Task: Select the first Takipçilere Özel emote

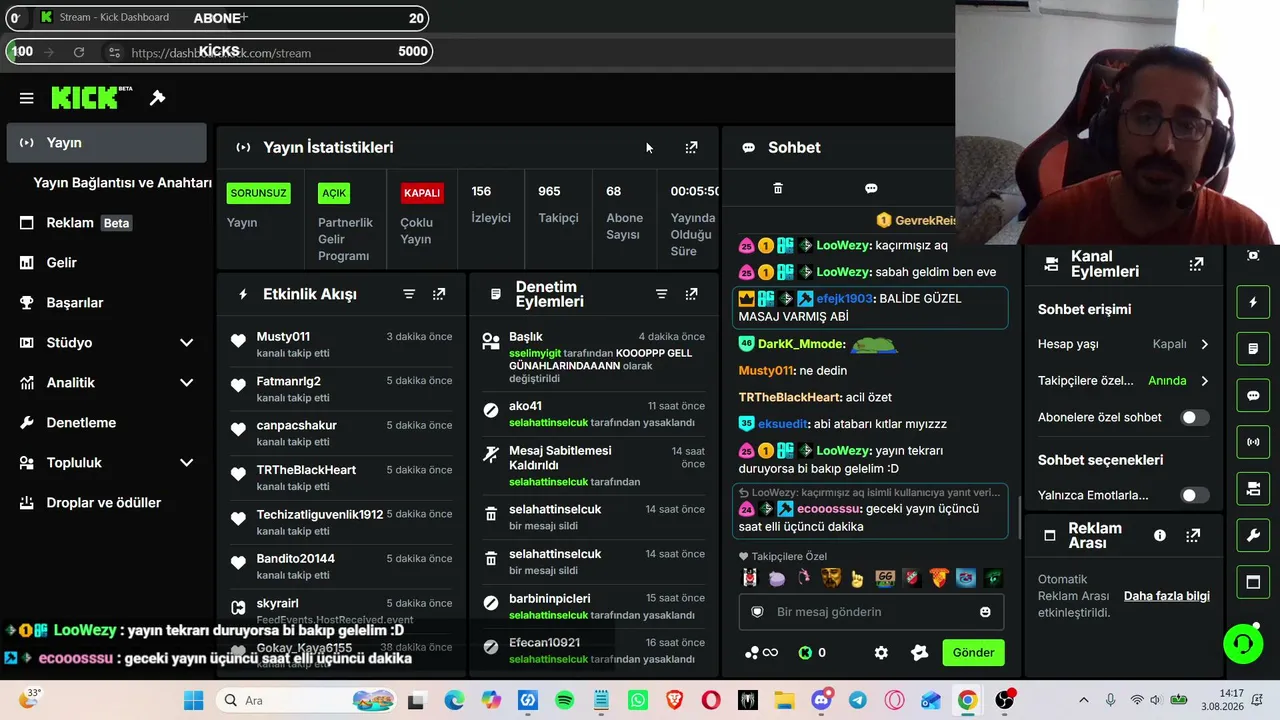Action: click(x=750, y=578)
